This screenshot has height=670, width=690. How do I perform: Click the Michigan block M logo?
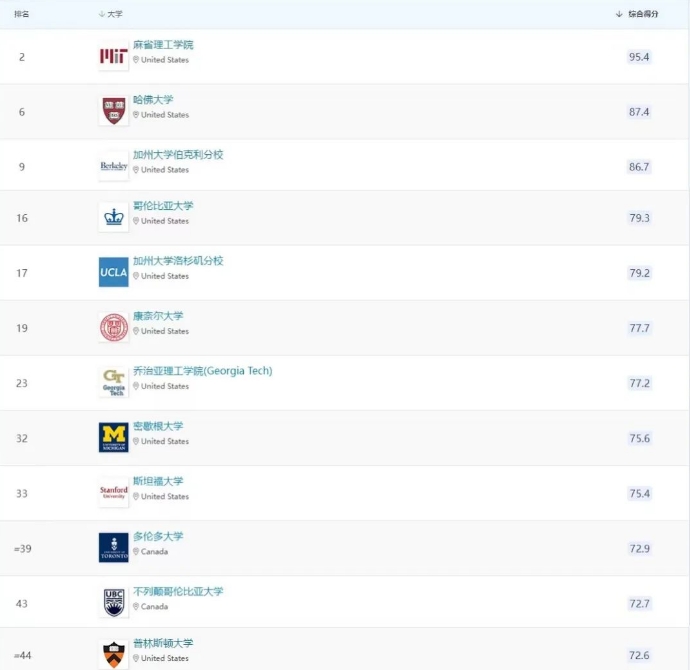[114, 437]
